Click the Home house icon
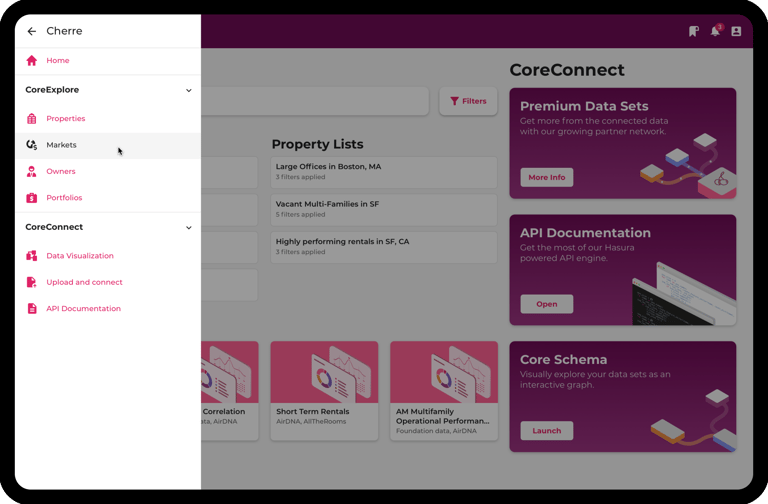768x504 pixels. point(32,61)
